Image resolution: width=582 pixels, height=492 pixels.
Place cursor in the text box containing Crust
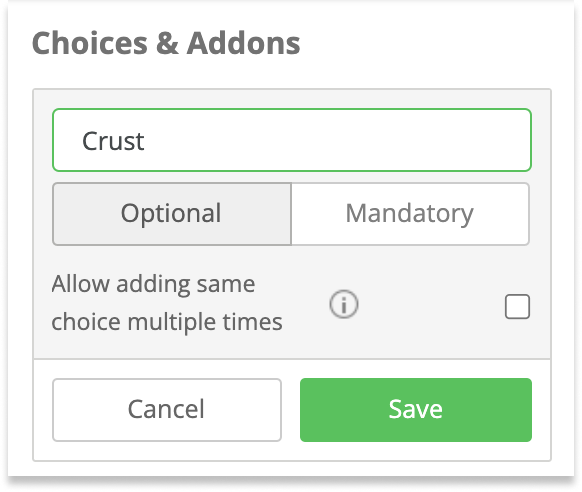point(292,140)
